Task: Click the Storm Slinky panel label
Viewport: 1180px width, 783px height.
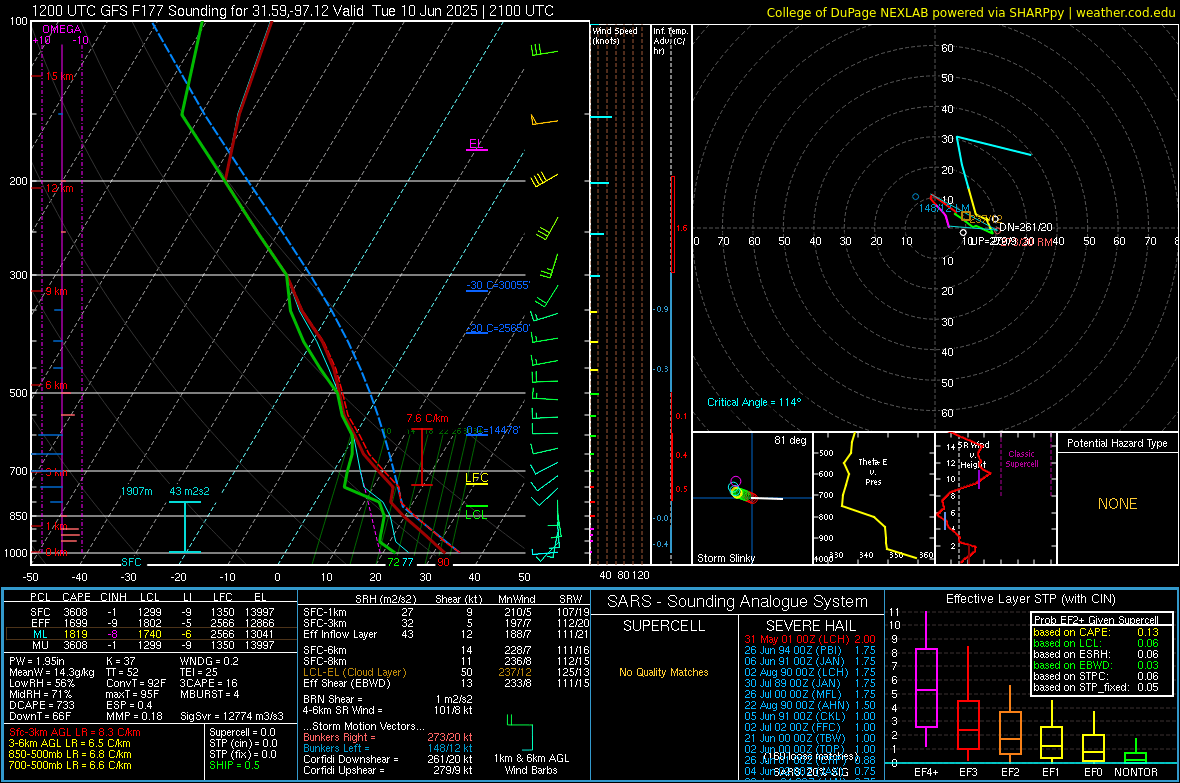Action: [725, 558]
